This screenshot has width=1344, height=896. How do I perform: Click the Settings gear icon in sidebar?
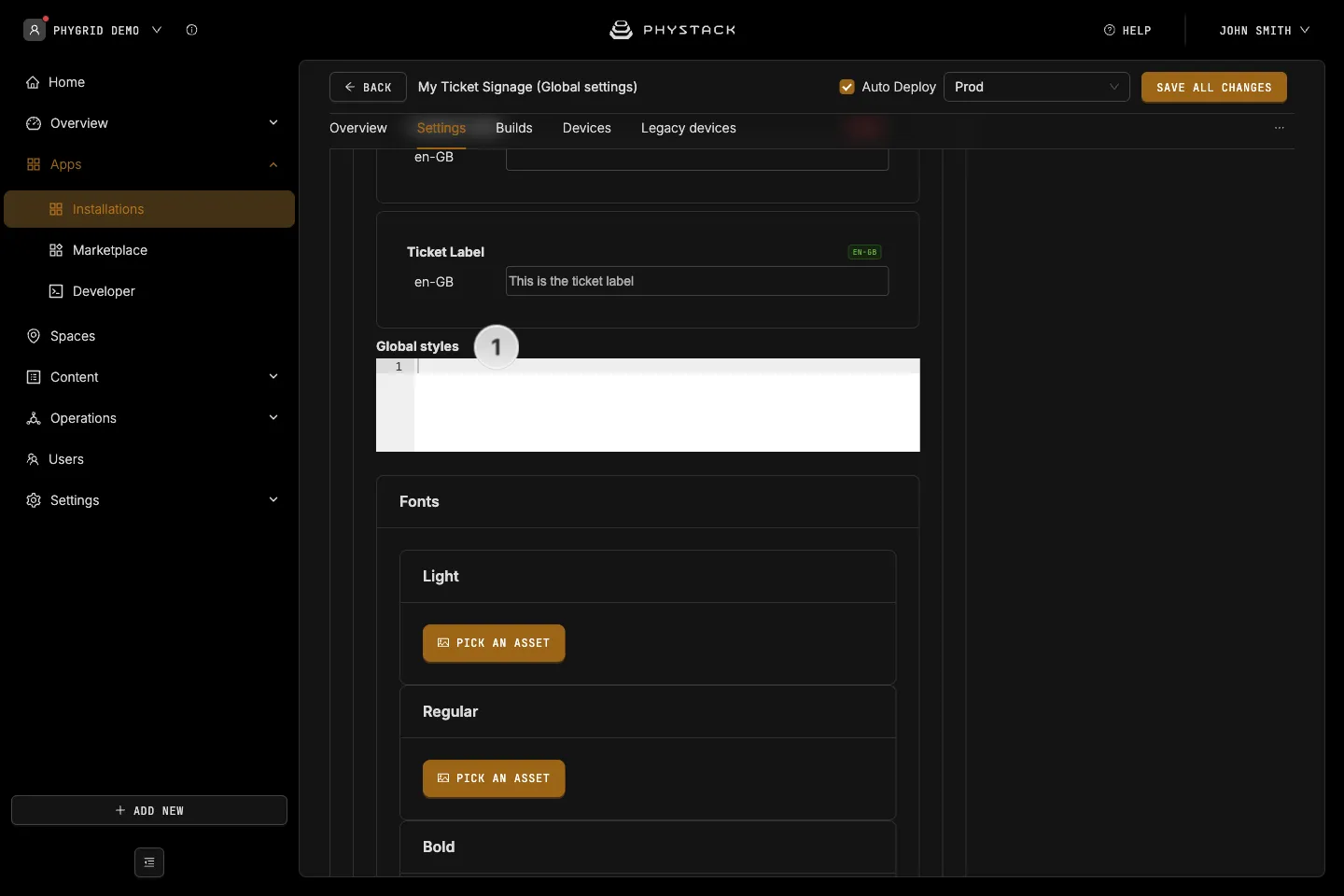34,500
